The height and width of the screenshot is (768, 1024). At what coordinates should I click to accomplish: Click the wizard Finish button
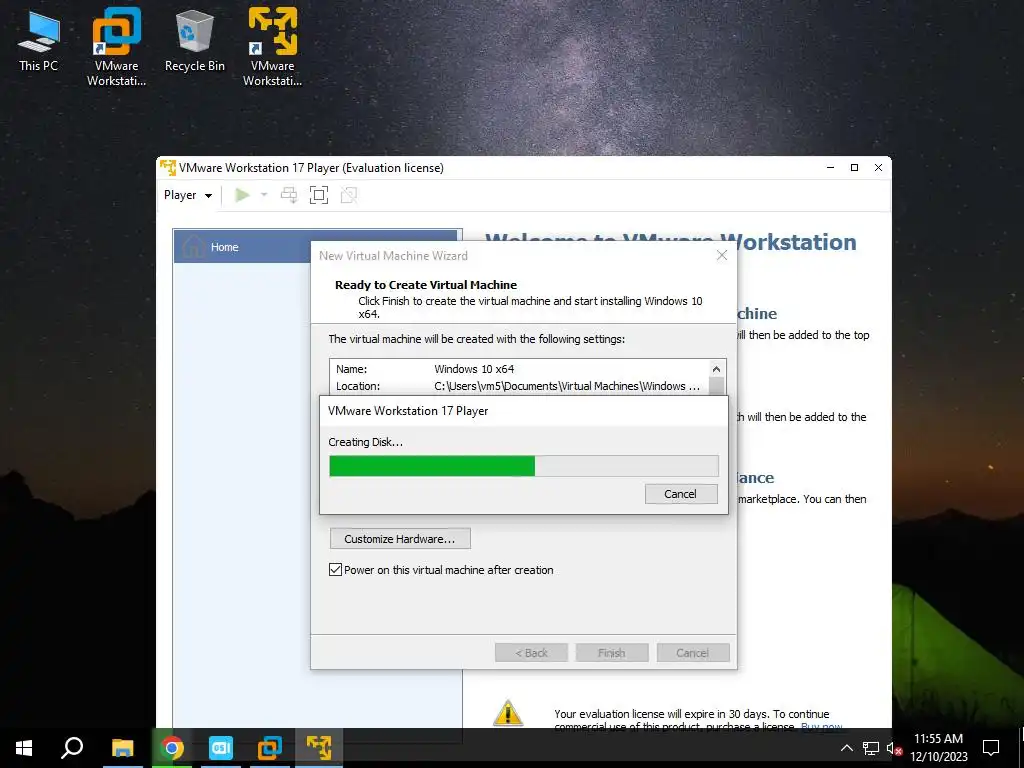click(612, 652)
